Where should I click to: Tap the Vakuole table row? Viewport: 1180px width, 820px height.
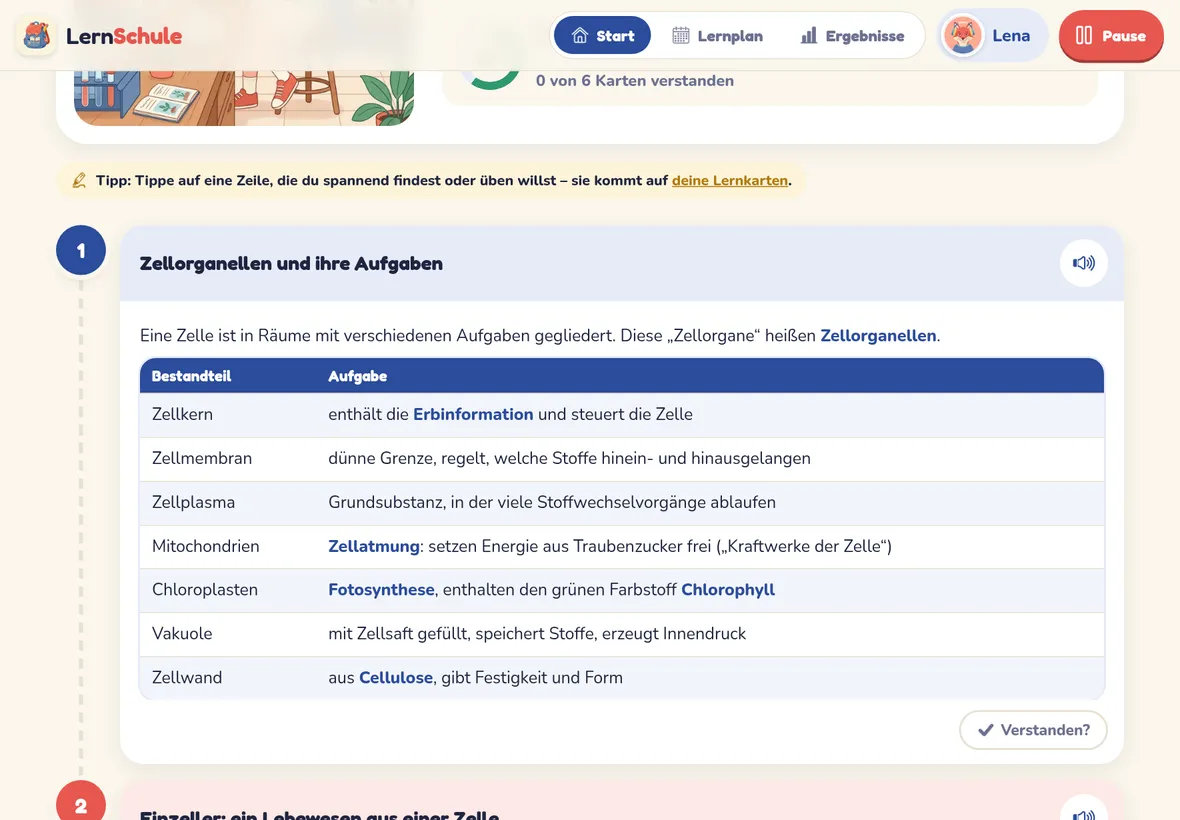pos(622,634)
